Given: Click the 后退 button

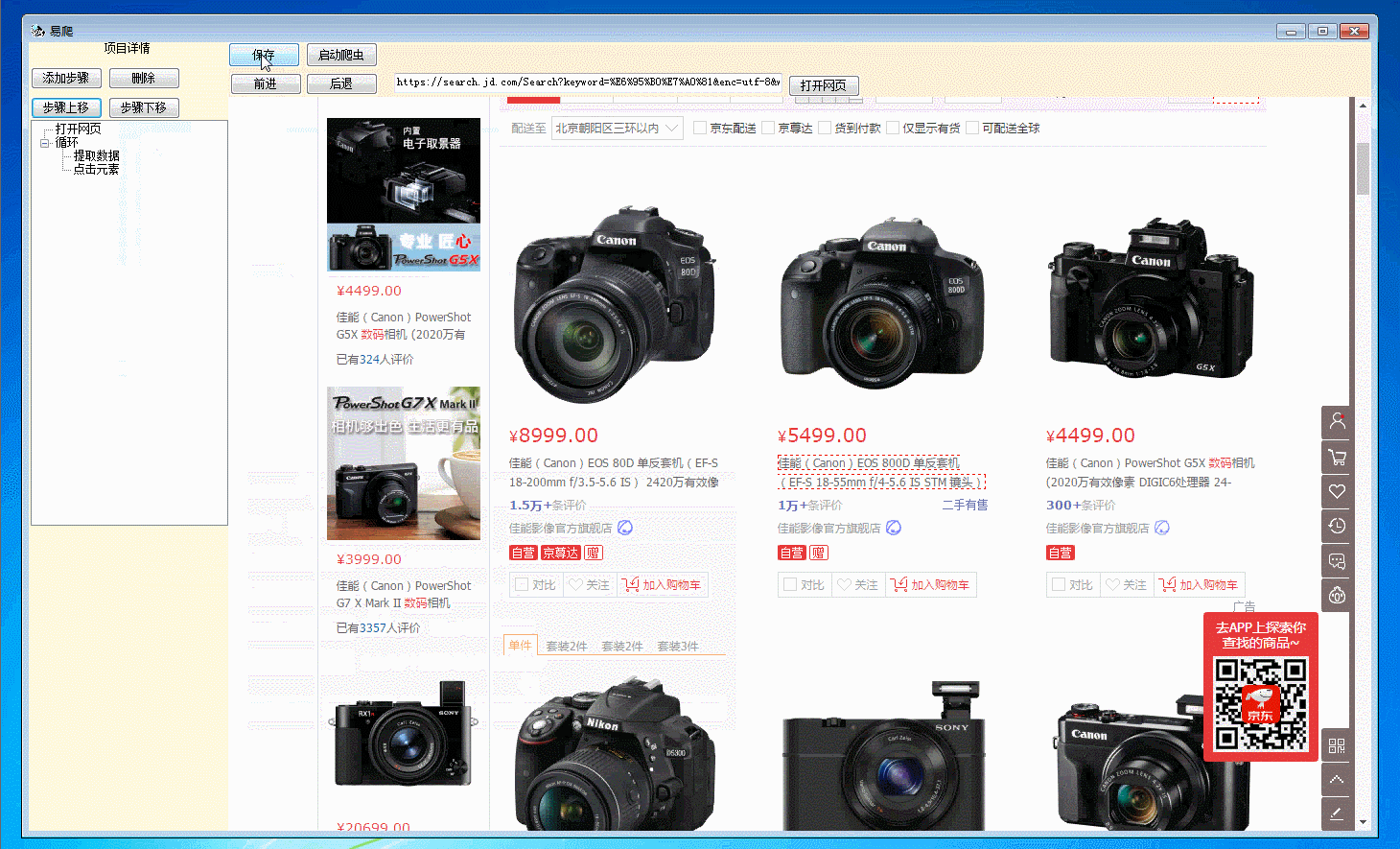Looking at the screenshot, I should point(341,84).
